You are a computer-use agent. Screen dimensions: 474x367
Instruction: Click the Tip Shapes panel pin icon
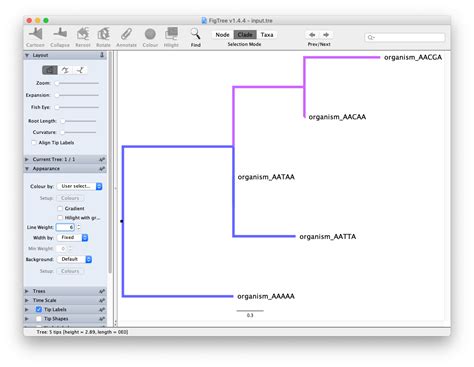tap(102, 319)
